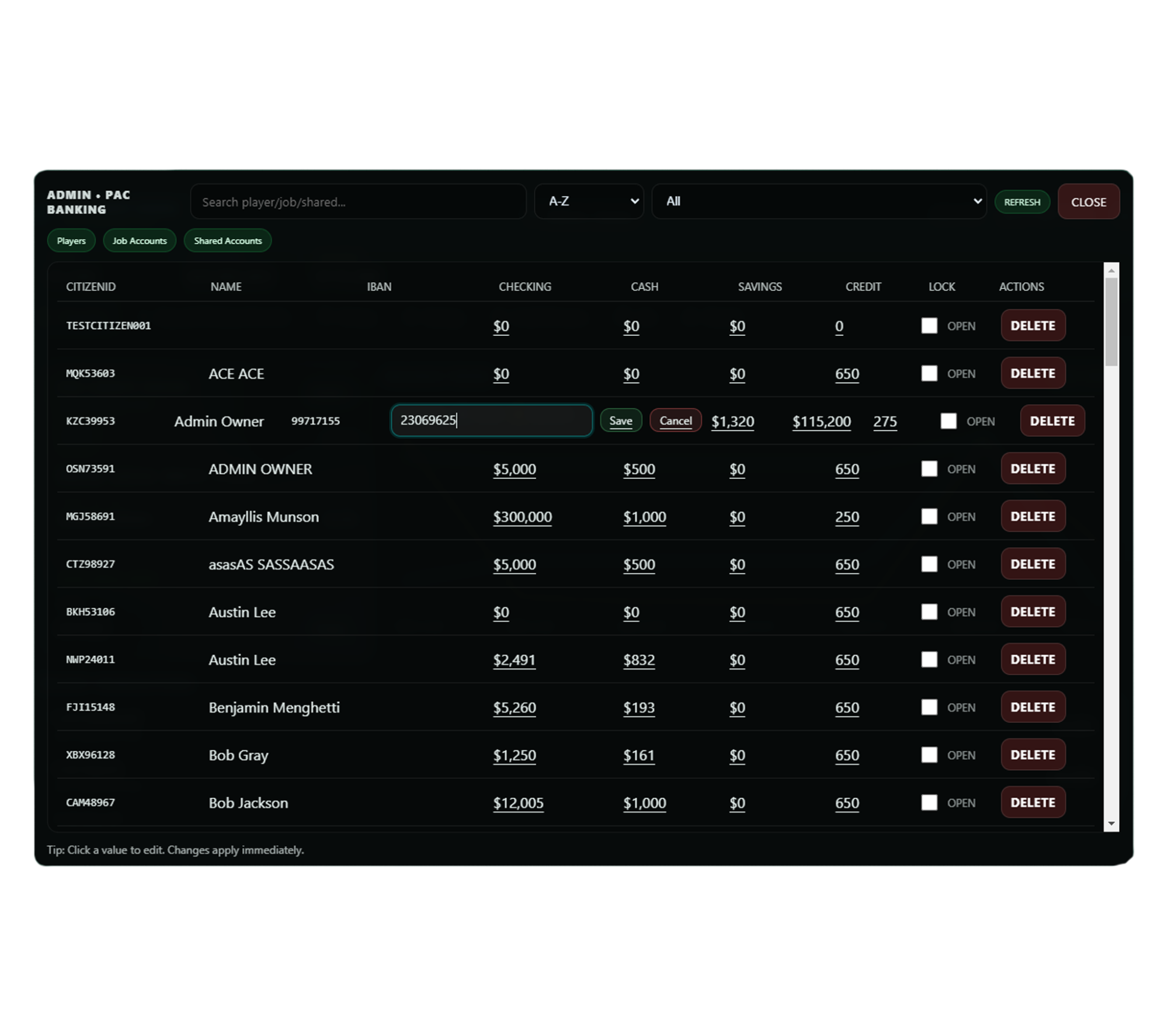Toggle lock checkbox for asasAS SASSAASAS

(929, 564)
